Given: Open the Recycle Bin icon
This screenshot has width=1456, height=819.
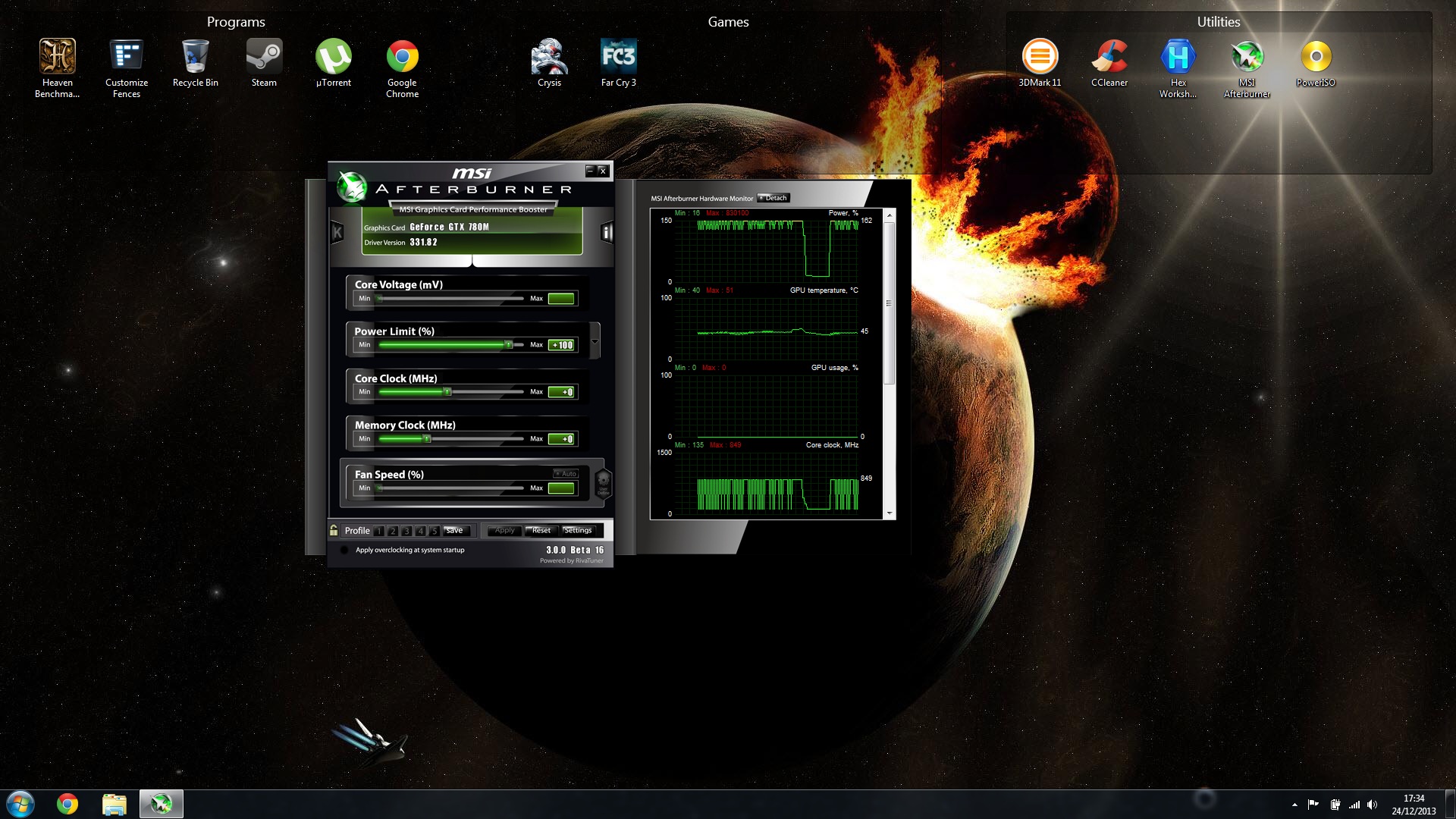Looking at the screenshot, I should (x=196, y=63).
